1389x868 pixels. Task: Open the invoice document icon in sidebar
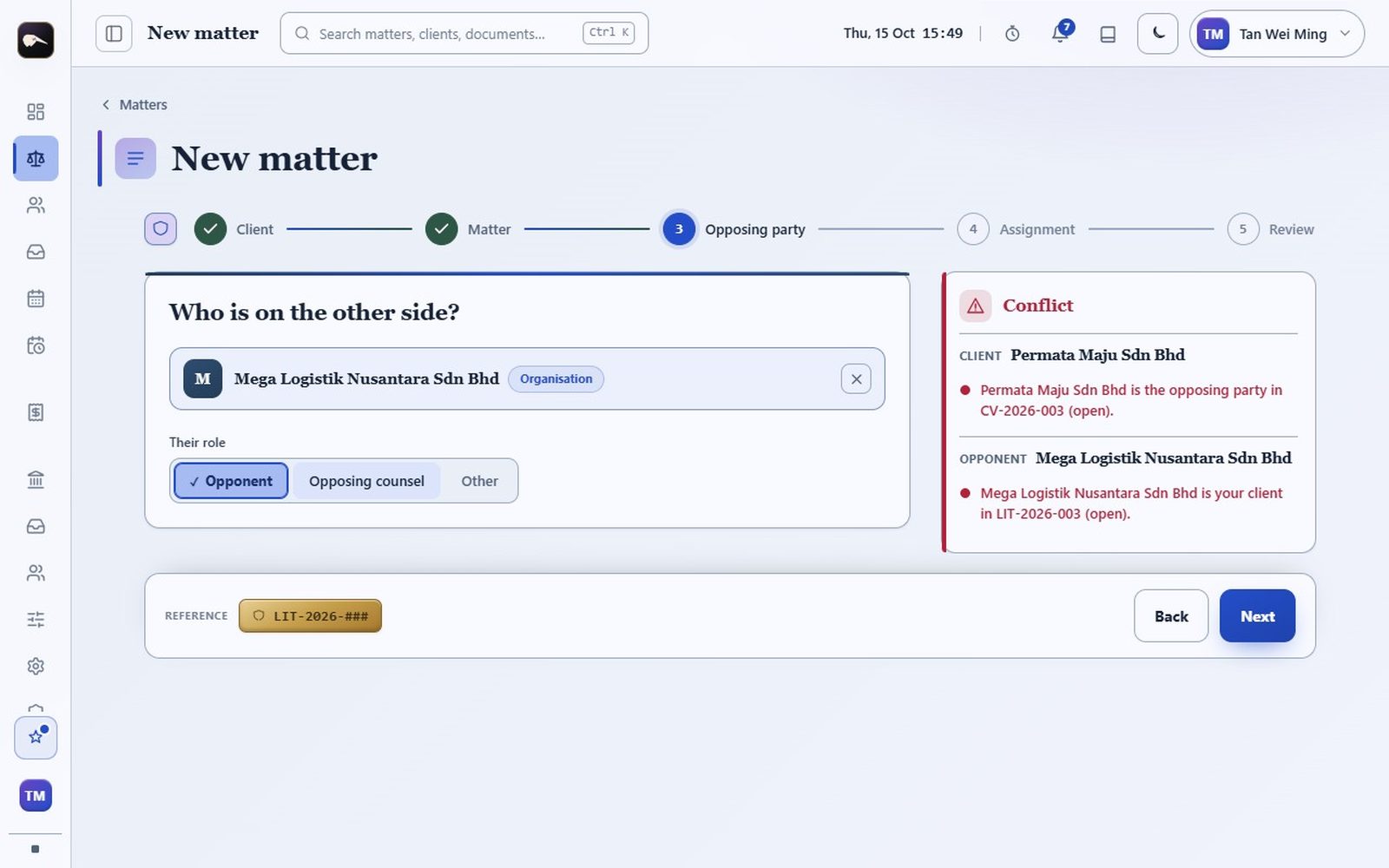(x=36, y=412)
